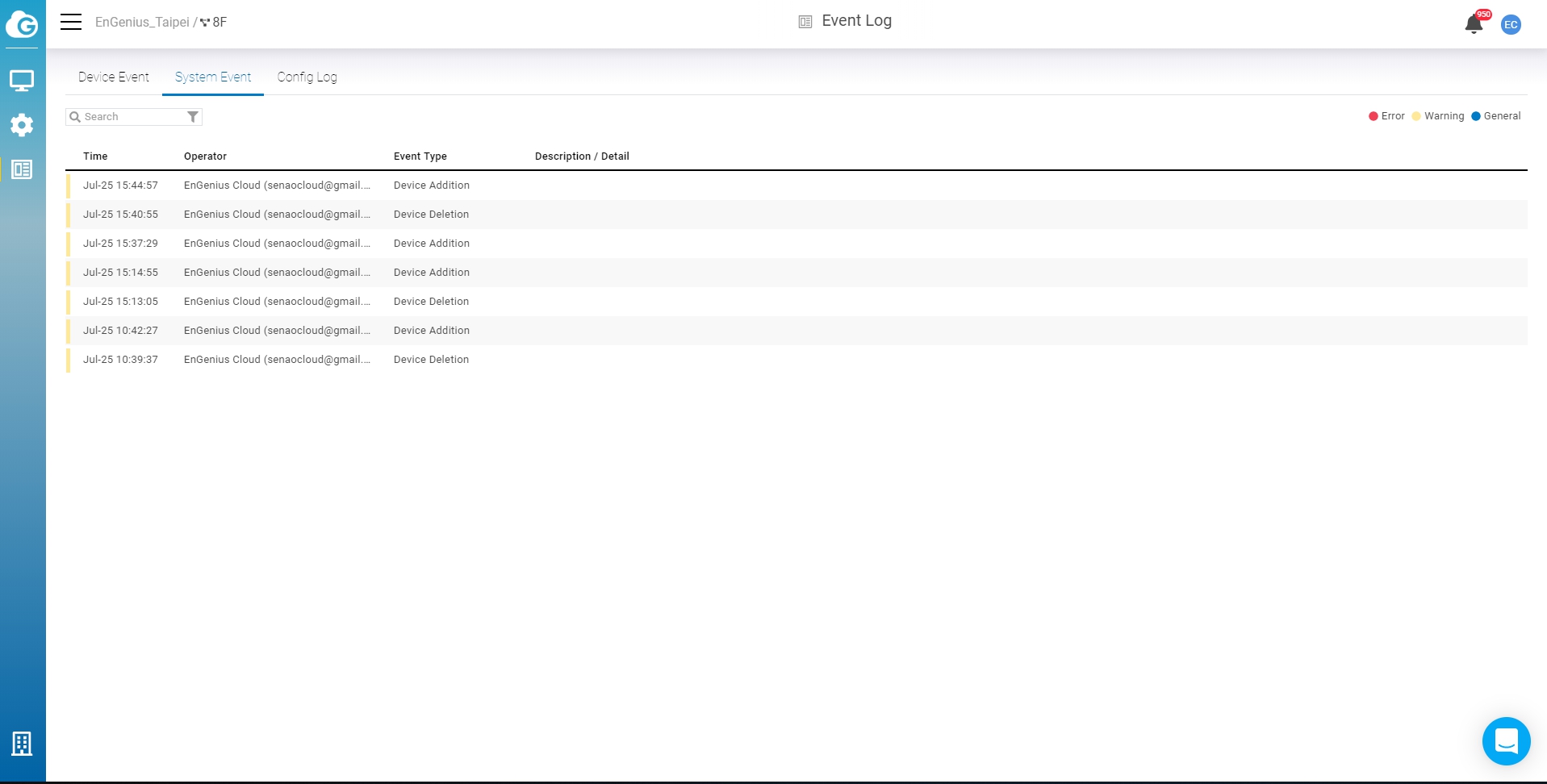Click the General legend blue dot
Viewport: 1547px width, 784px height.
pyautogui.click(x=1476, y=116)
